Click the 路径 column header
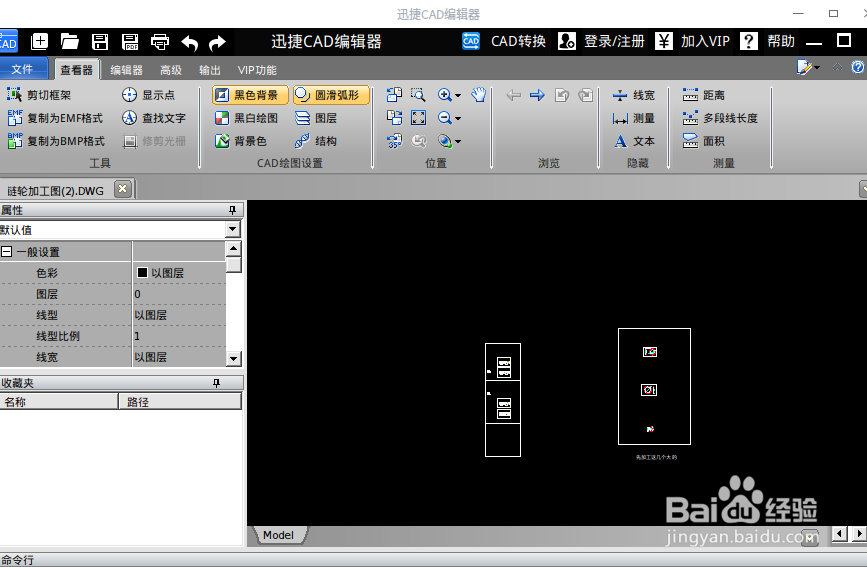This screenshot has width=867, height=567. click(x=180, y=402)
